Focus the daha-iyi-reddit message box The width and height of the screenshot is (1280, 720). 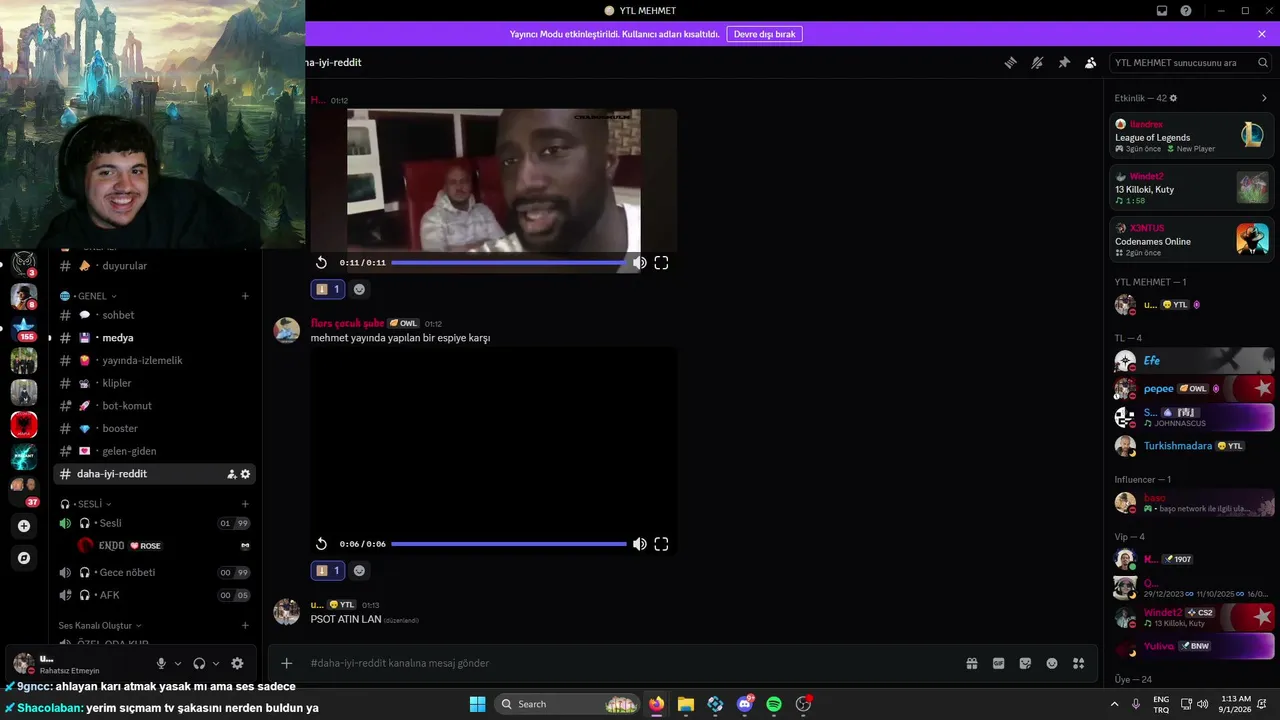[630, 663]
